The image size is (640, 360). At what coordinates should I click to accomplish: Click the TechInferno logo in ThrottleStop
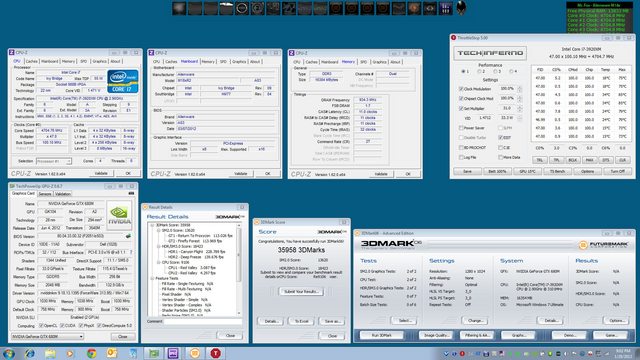[490, 53]
